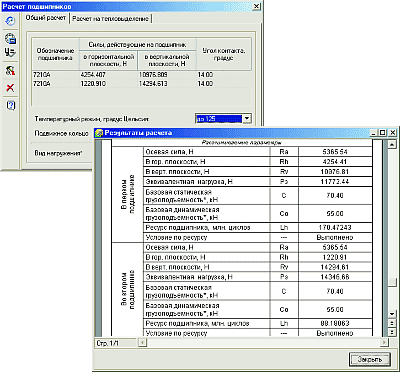Click the 'Во втором подшипнике' section label

[x=128, y=289]
